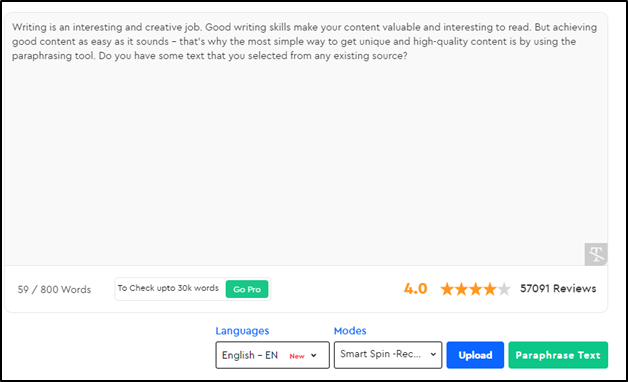Click the first rating star
628x382 pixels.
point(447,289)
